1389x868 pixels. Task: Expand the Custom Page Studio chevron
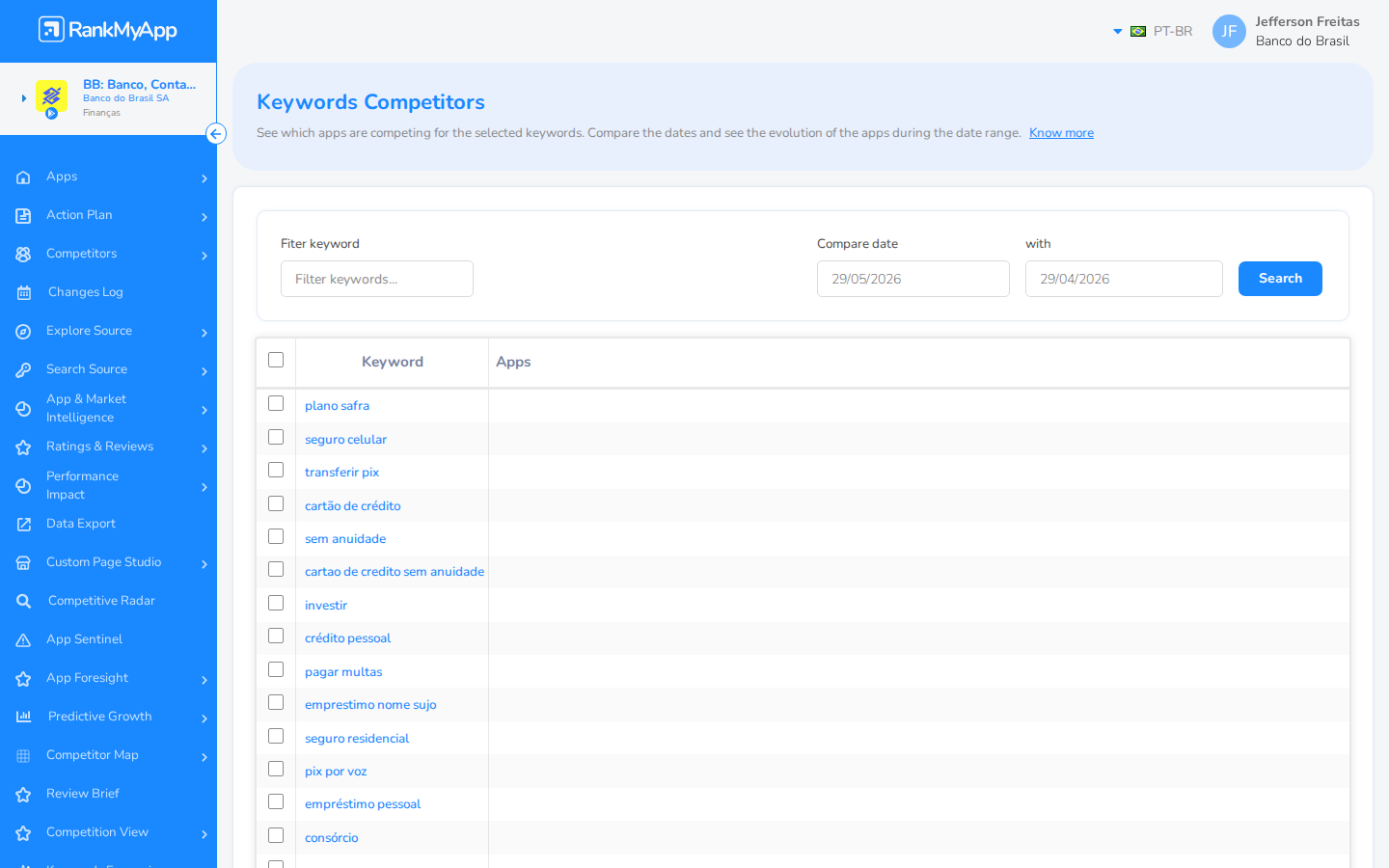coord(204,564)
